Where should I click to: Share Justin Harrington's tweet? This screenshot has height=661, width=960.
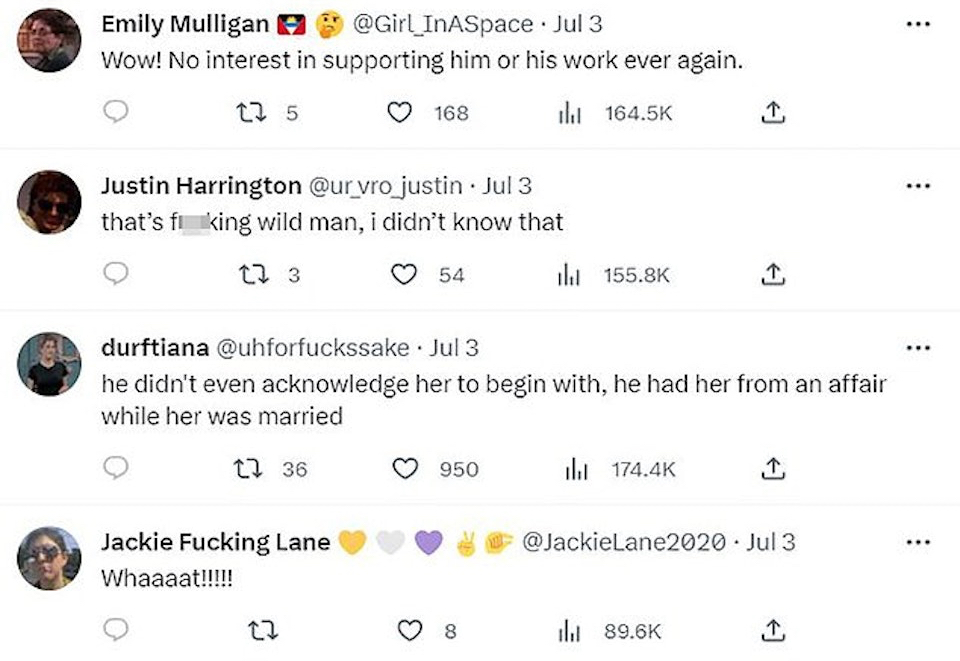tap(771, 274)
